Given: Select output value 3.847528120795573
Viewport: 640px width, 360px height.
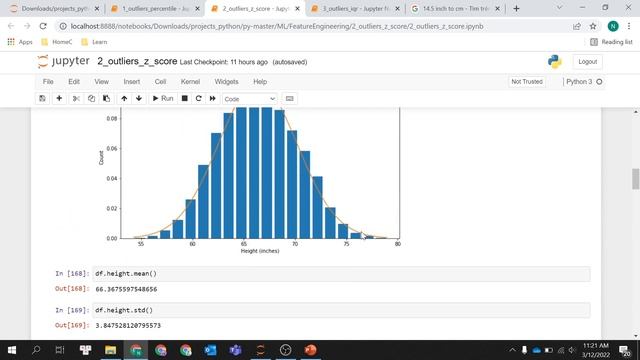Looking at the screenshot, I should pos(128,325).
